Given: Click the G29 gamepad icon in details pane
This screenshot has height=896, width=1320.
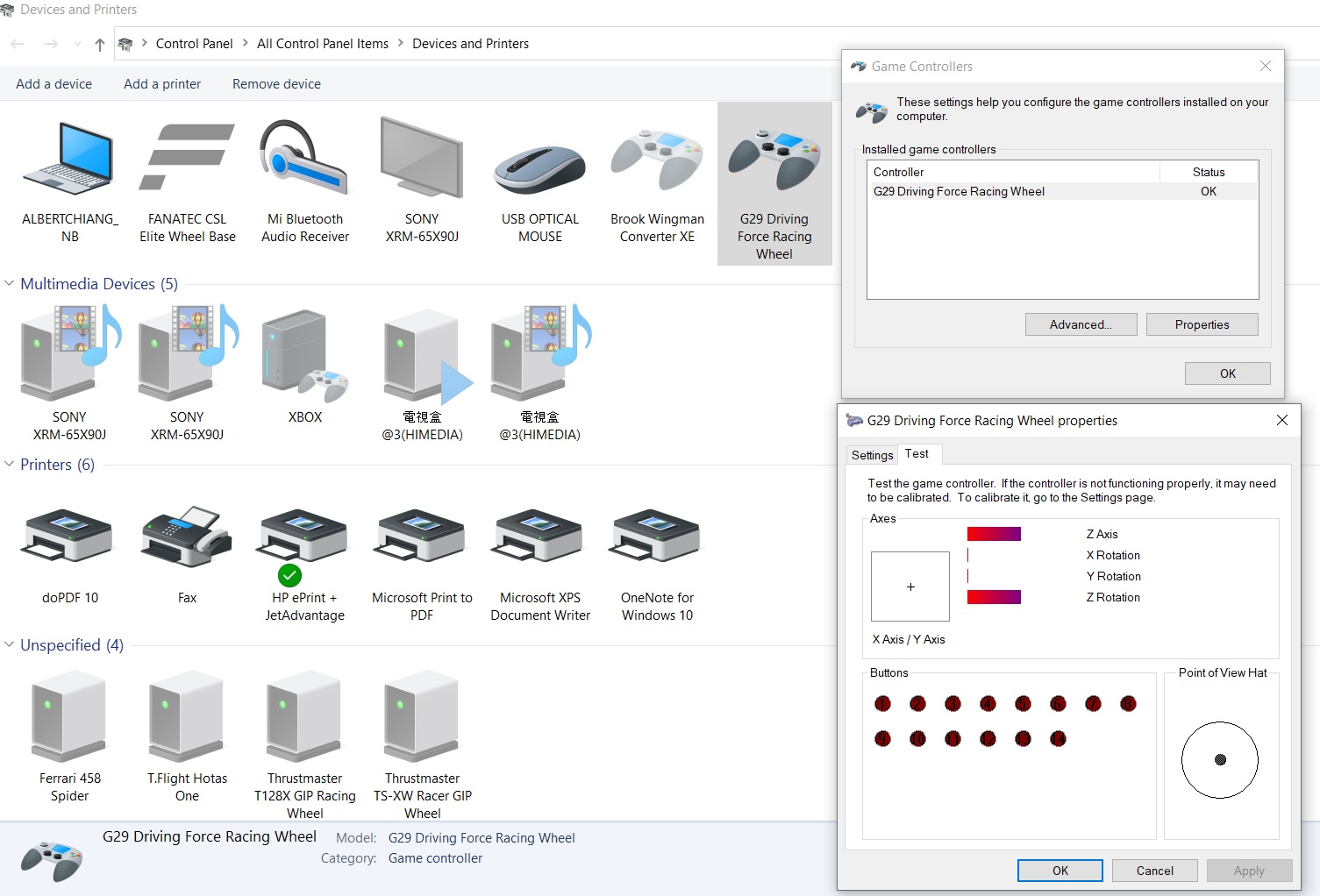Looking at the screenshot, I should coord(52,861).
